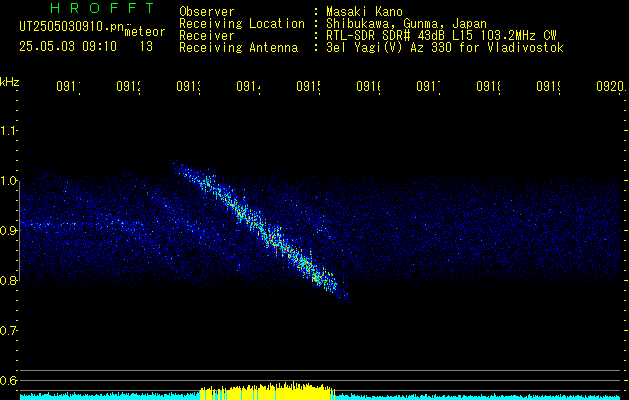The width and height of the screenshot is (629, 400).
Task: Click the yellow "meteor" label
Action: coord(145,32)
